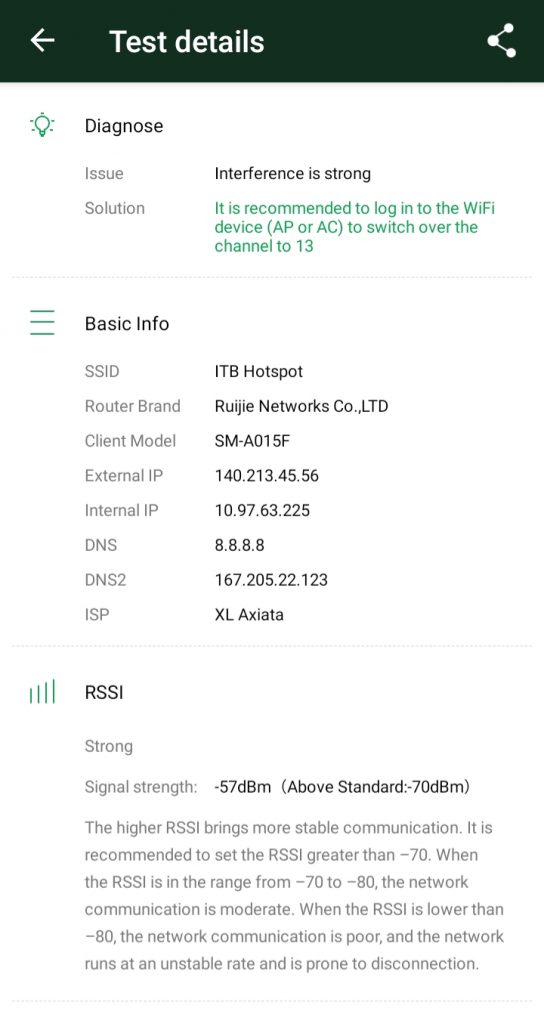Tap the RSSI signal bars icon
This screenshot has width=544, height=1024.
42,692
